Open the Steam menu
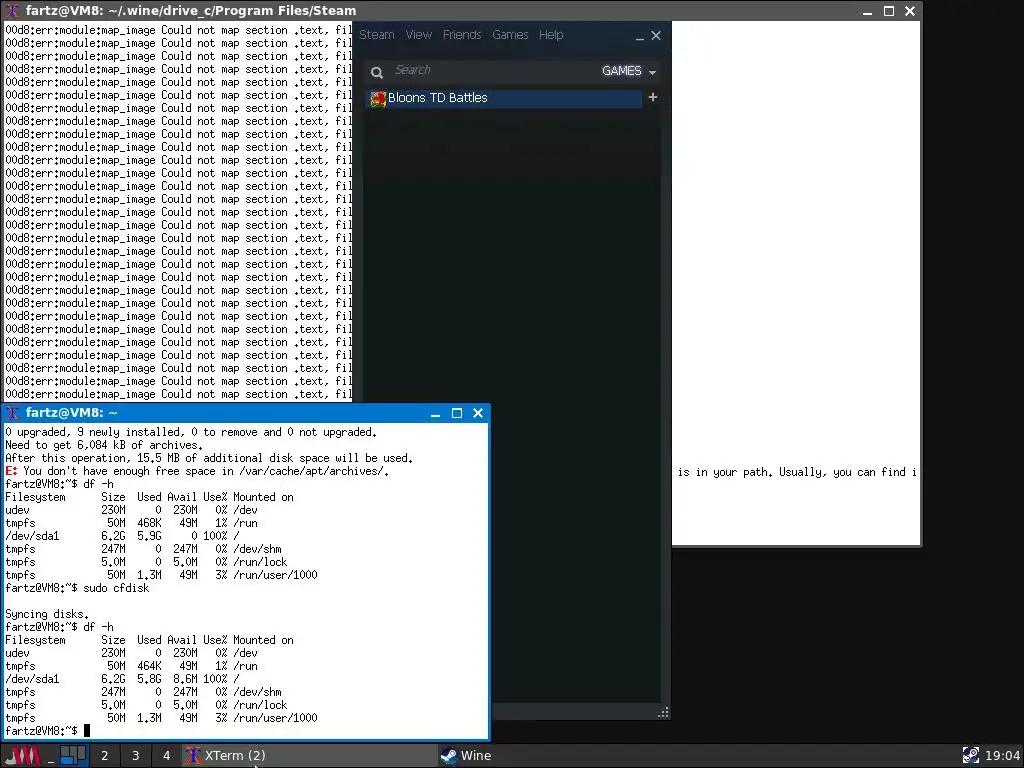The height and width of the screenshot is (768, 1024). pos(377,35)
